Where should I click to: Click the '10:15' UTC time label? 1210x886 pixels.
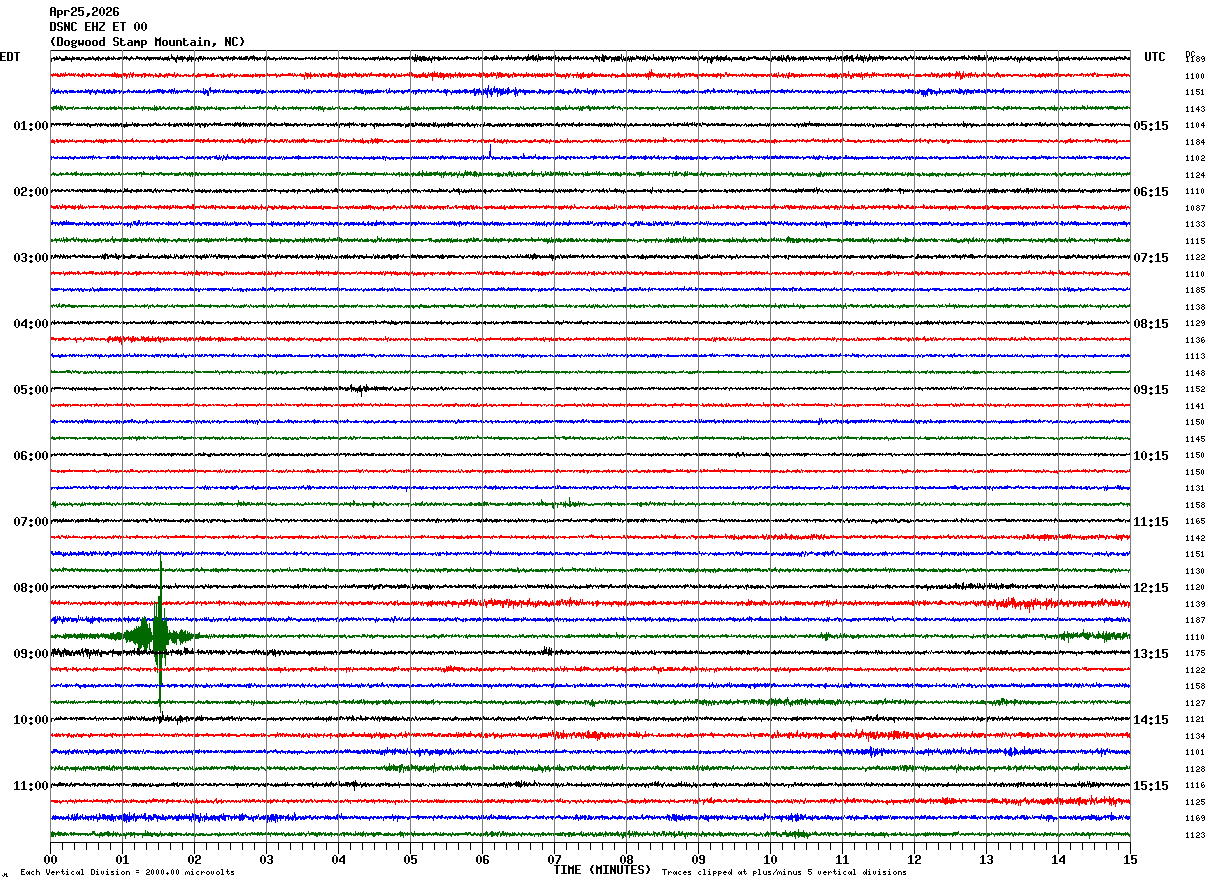coord(1150,456)
